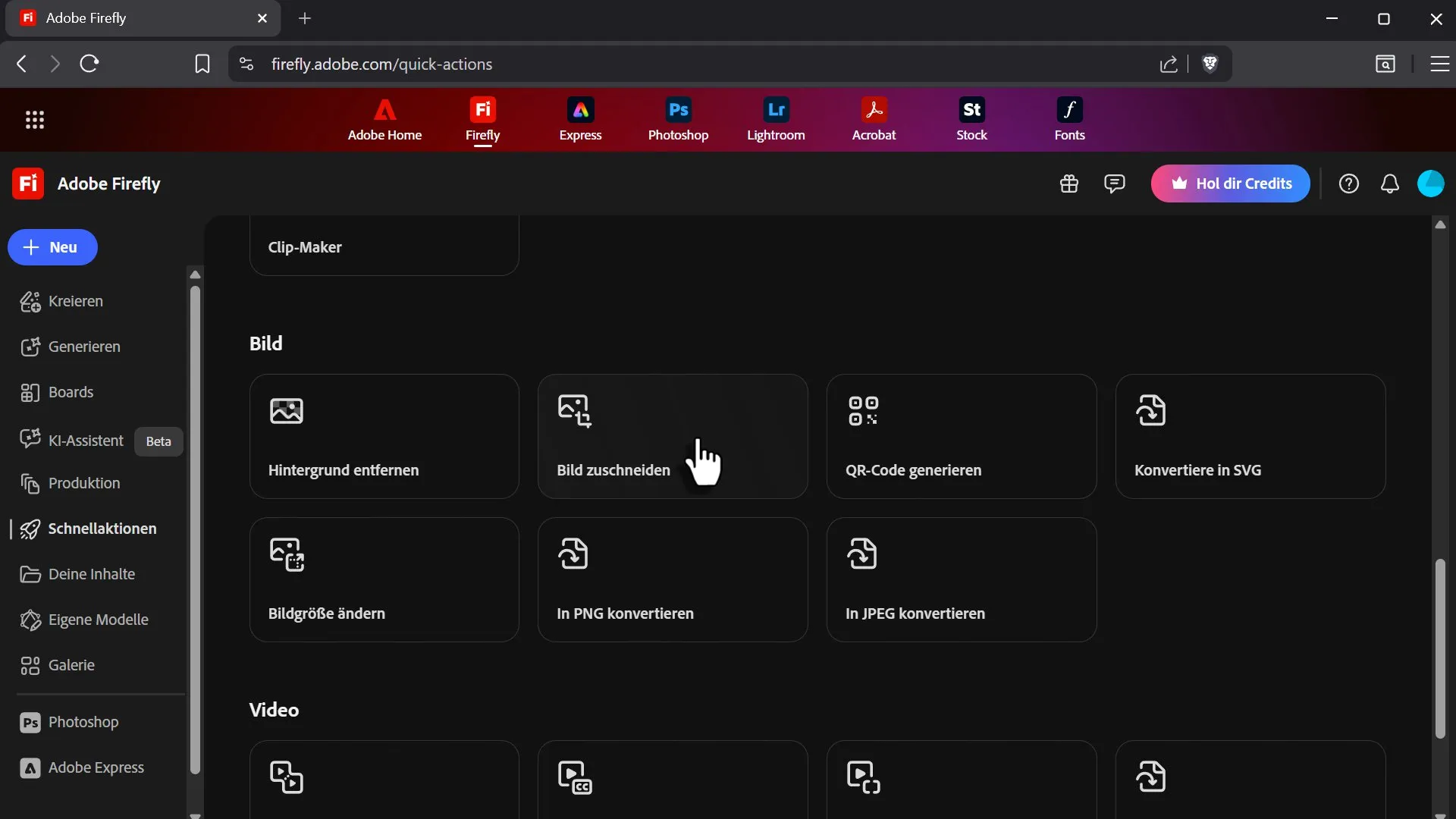The image size is (1456, 819).
Task: Select QR-Code generieren card
Action: point(962,436)
